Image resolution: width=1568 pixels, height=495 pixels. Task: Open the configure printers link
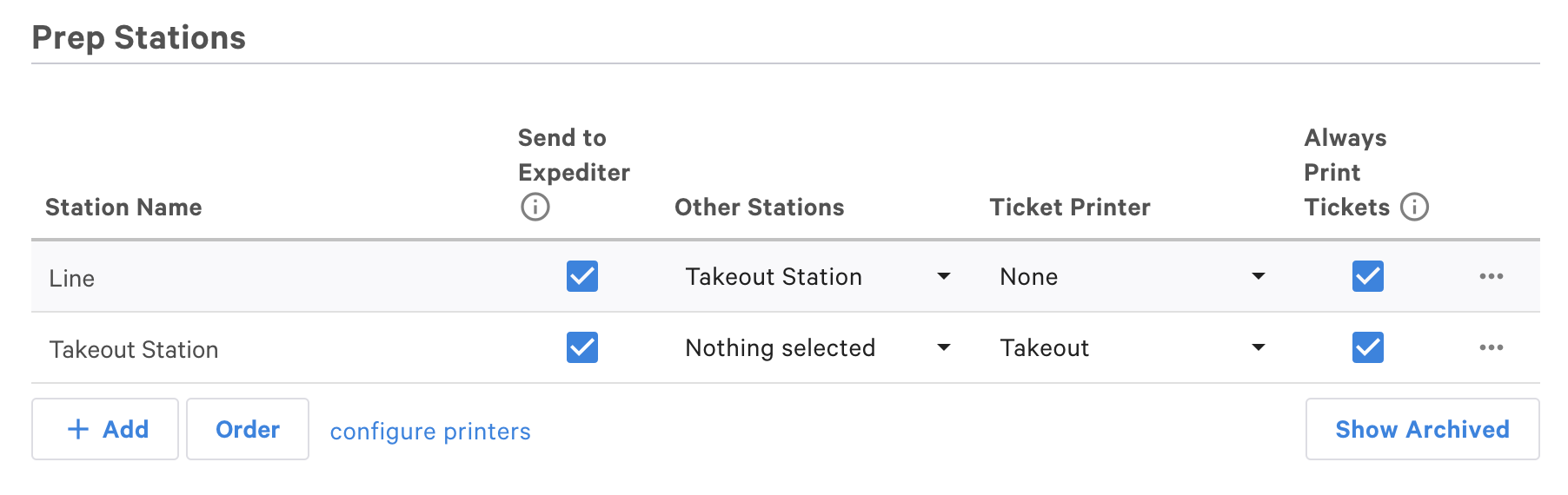click(430, 432)
